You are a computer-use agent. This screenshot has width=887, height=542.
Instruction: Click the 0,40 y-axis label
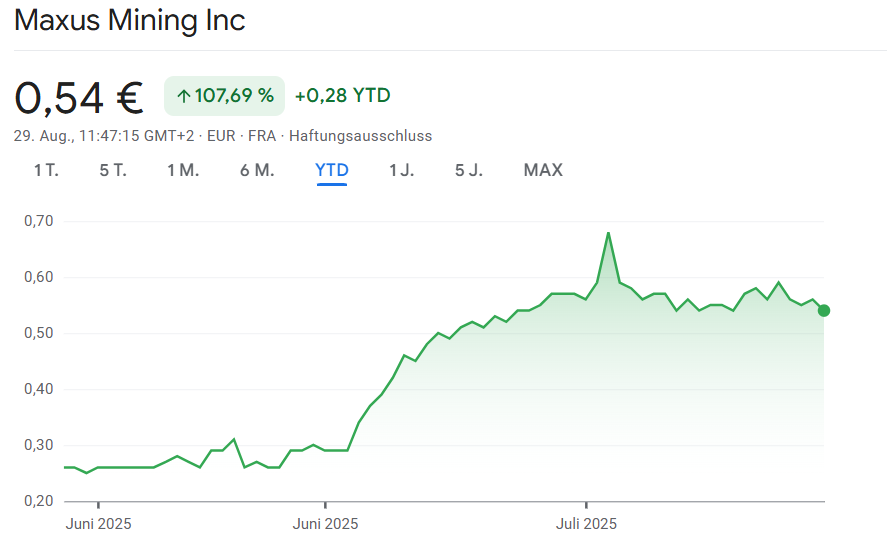tap(38, 389)
